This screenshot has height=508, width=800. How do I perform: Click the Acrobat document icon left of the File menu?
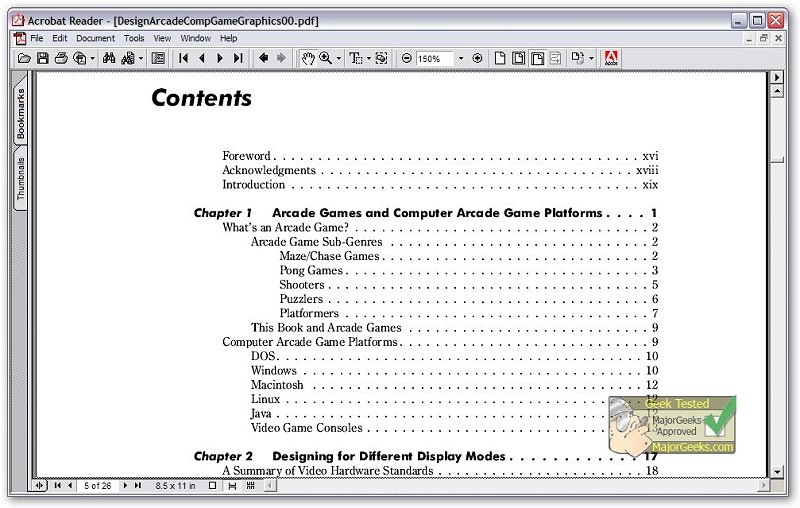20,38
